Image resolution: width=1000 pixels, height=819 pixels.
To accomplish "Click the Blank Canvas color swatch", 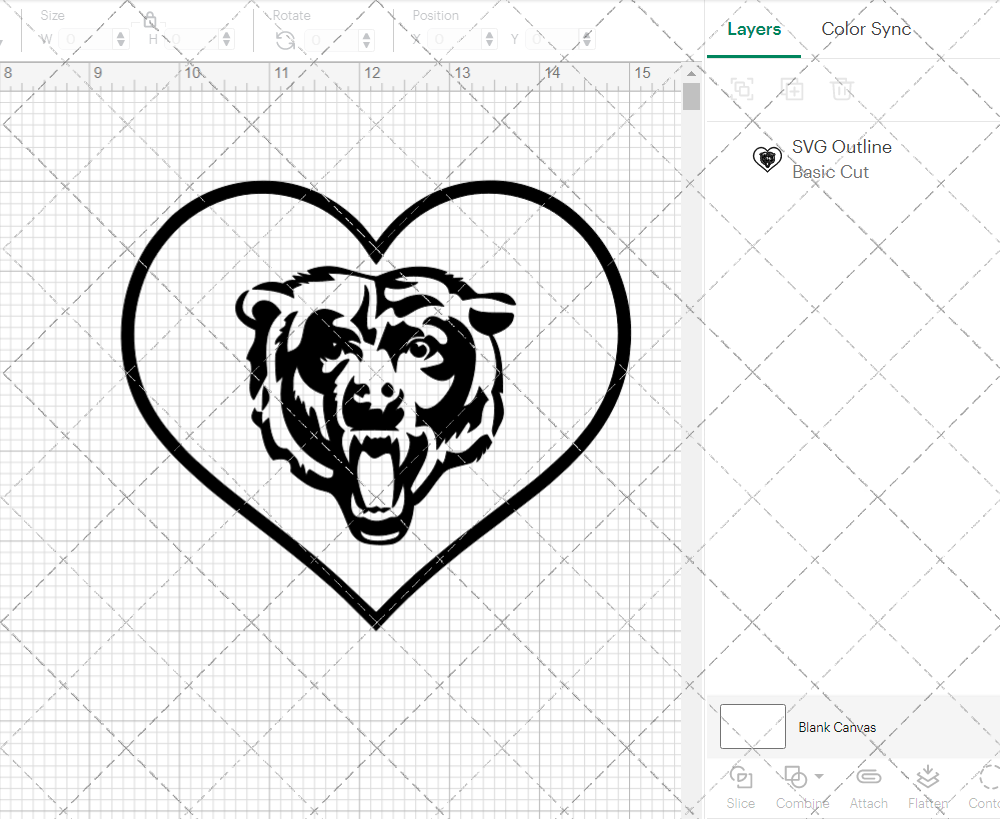I will pyautogui.click(x=752, y=727).
